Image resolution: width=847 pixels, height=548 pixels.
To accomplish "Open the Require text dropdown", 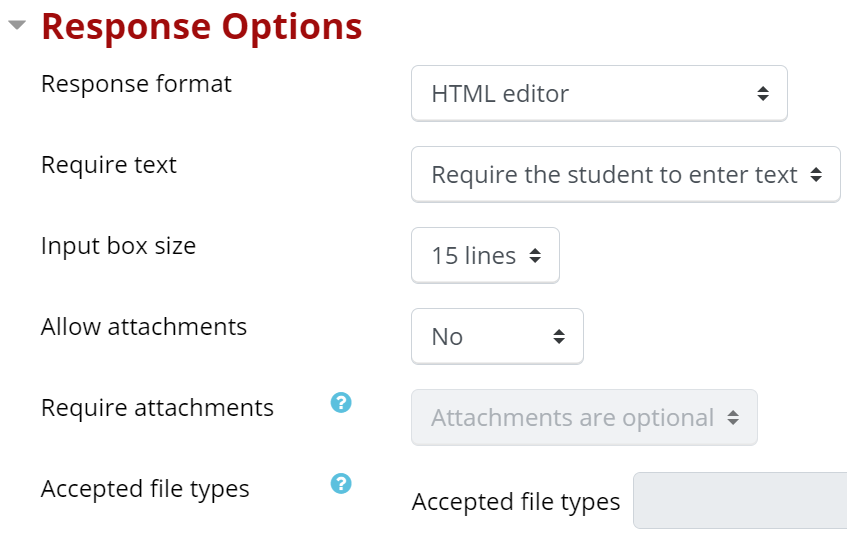I will (x=625, y=175).
